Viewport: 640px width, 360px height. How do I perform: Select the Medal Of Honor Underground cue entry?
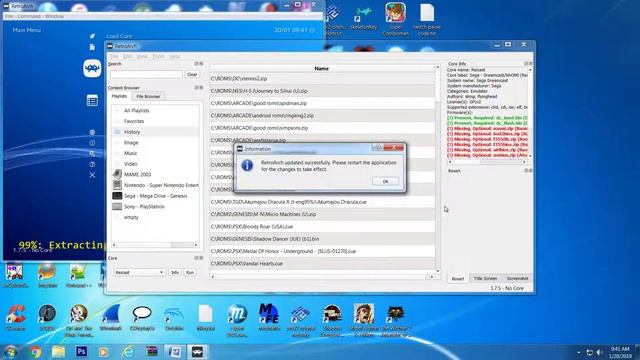(322, 251)
